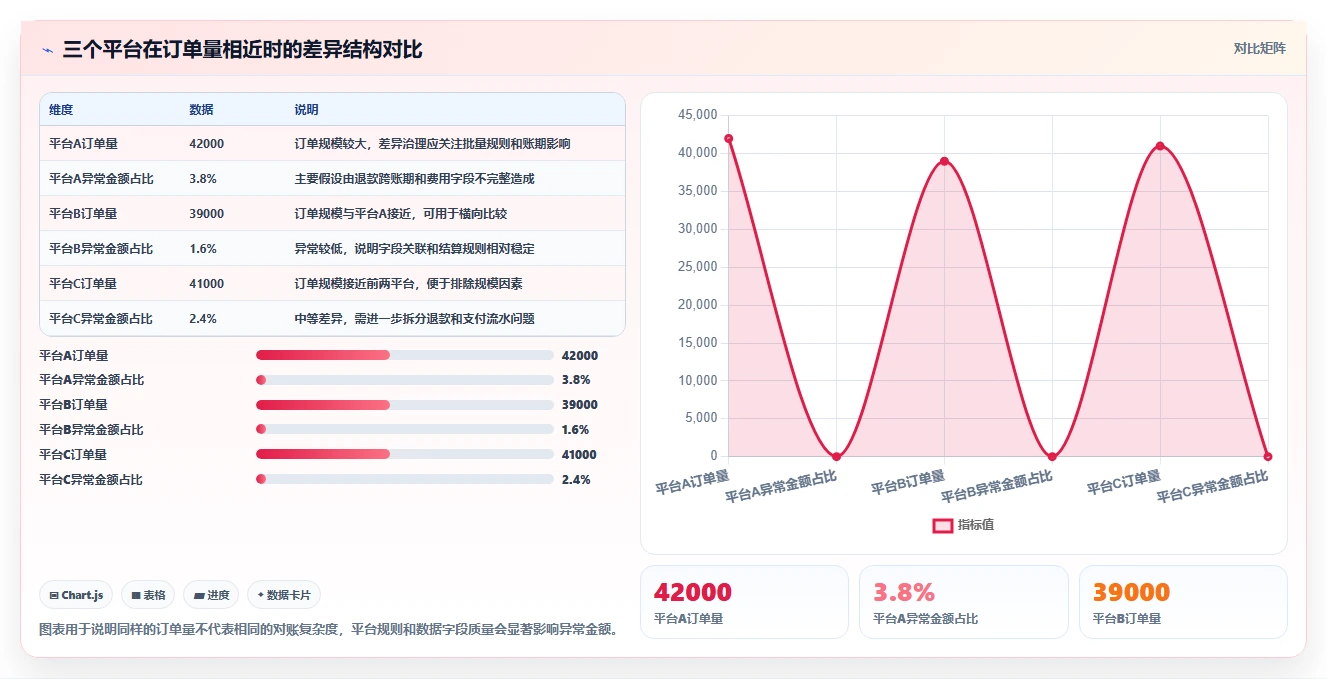This screenshot has width=1327, height=679.
Task: Click description starting 订单规模较大
Action: coord(432,144)
